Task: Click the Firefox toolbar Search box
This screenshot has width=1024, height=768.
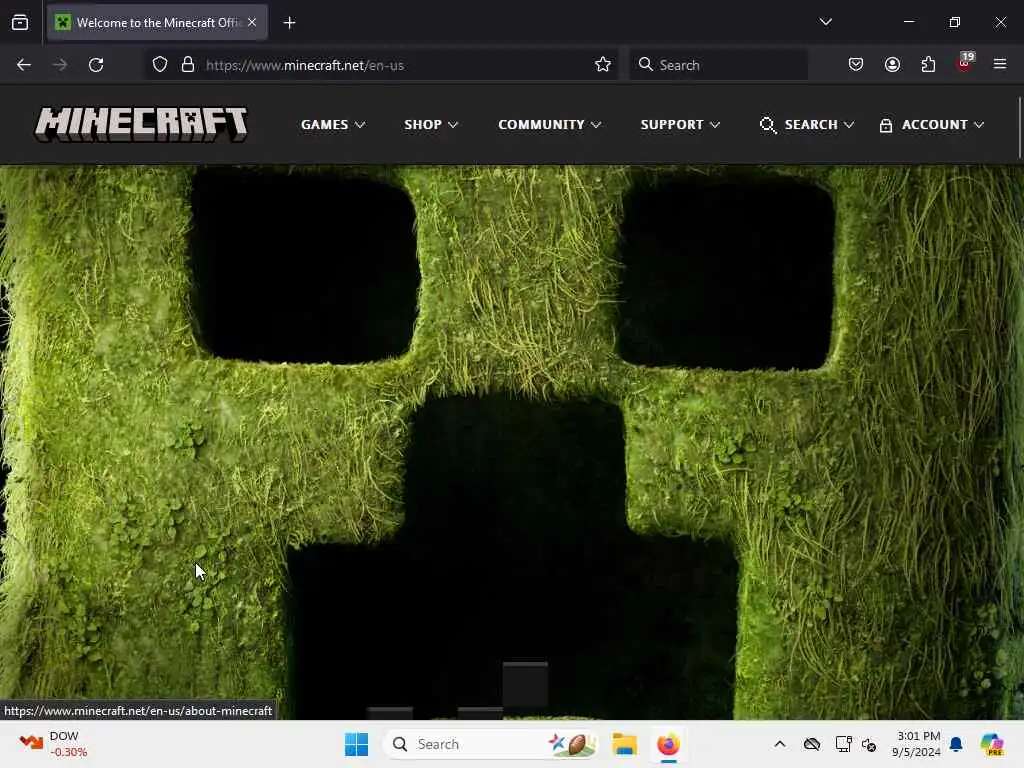Action: 718,65
